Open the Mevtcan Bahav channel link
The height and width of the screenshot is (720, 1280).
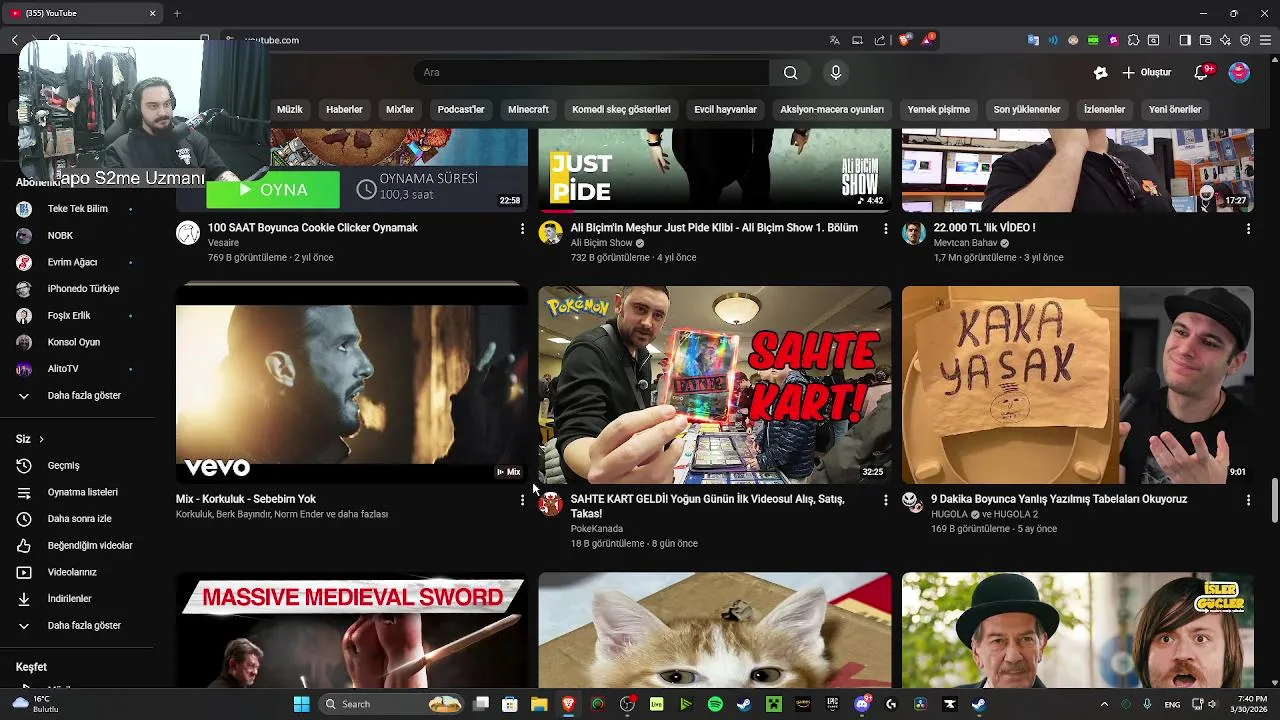click(x=965, y=243)
